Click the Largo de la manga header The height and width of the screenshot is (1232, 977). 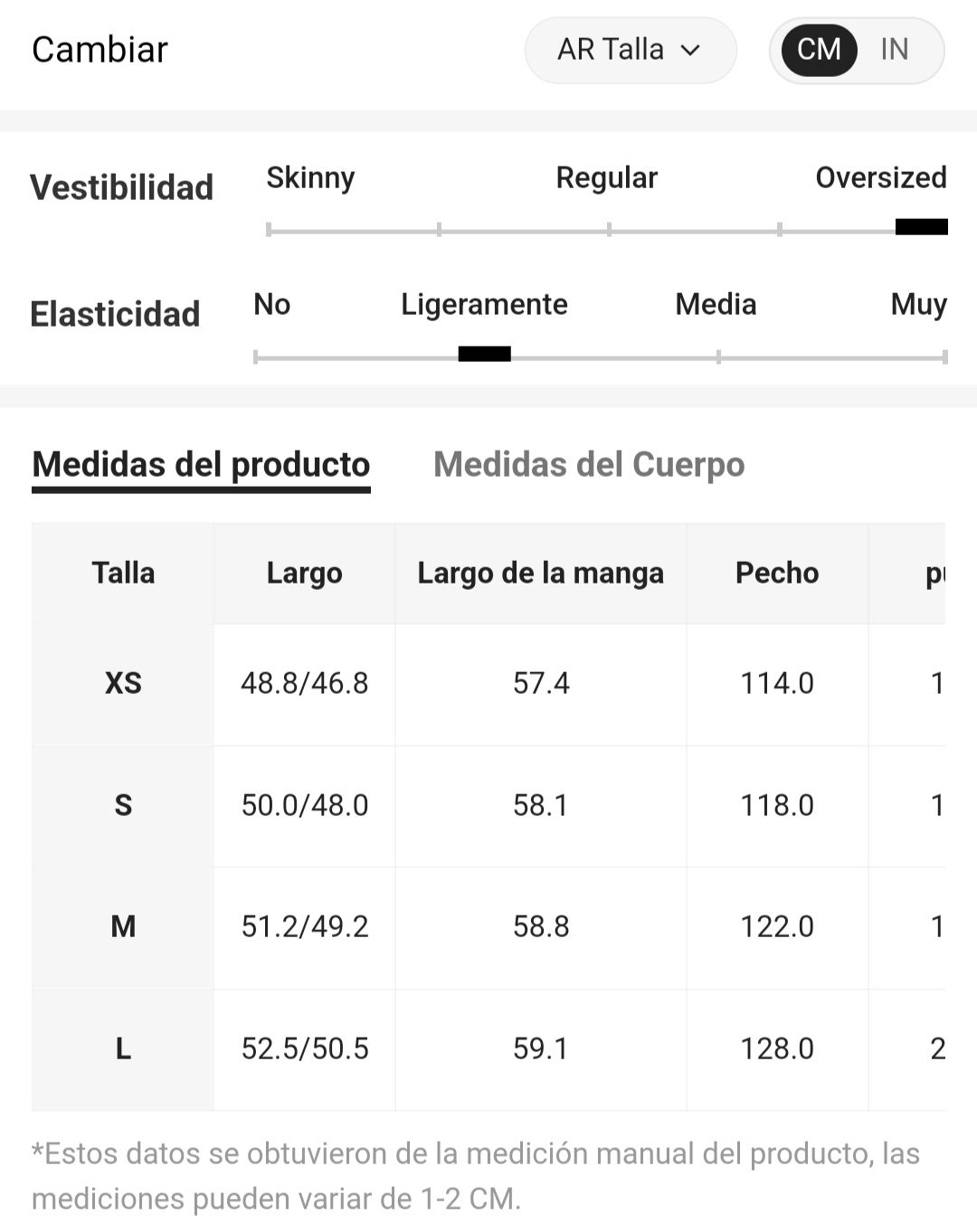tap(541, 573)
